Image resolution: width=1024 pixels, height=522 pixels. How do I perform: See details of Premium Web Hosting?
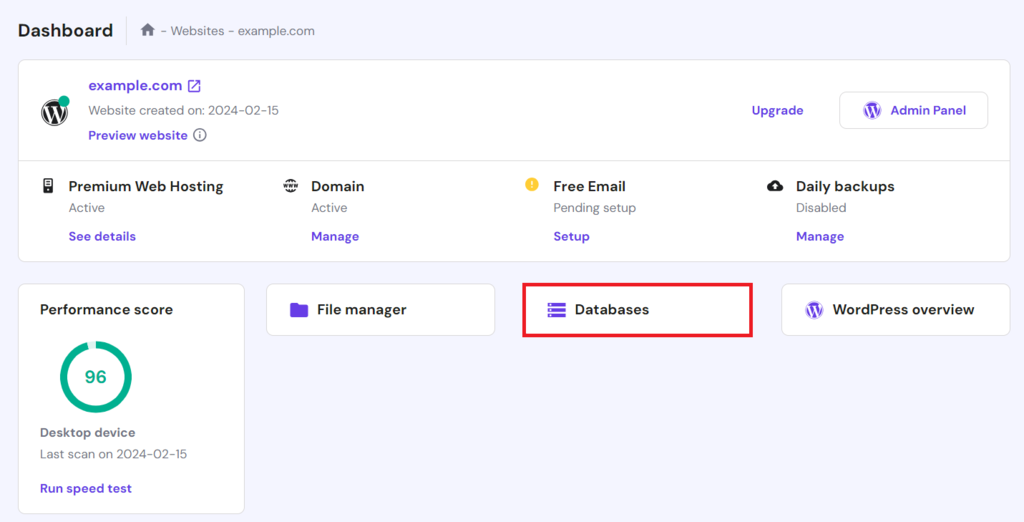click(102, 237)
